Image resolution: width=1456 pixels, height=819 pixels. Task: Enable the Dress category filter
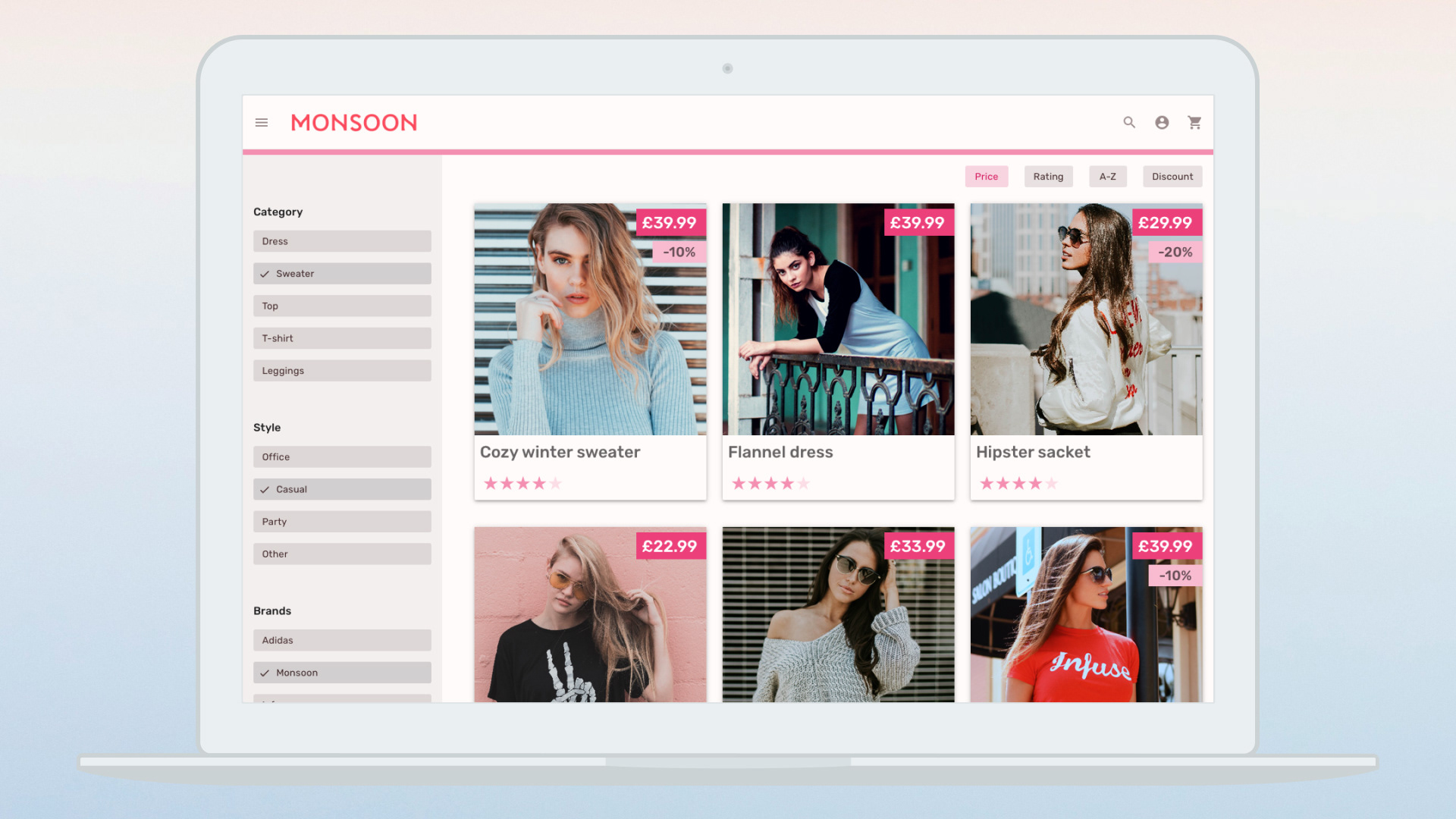pyautogui.click(x=342, y=241)
